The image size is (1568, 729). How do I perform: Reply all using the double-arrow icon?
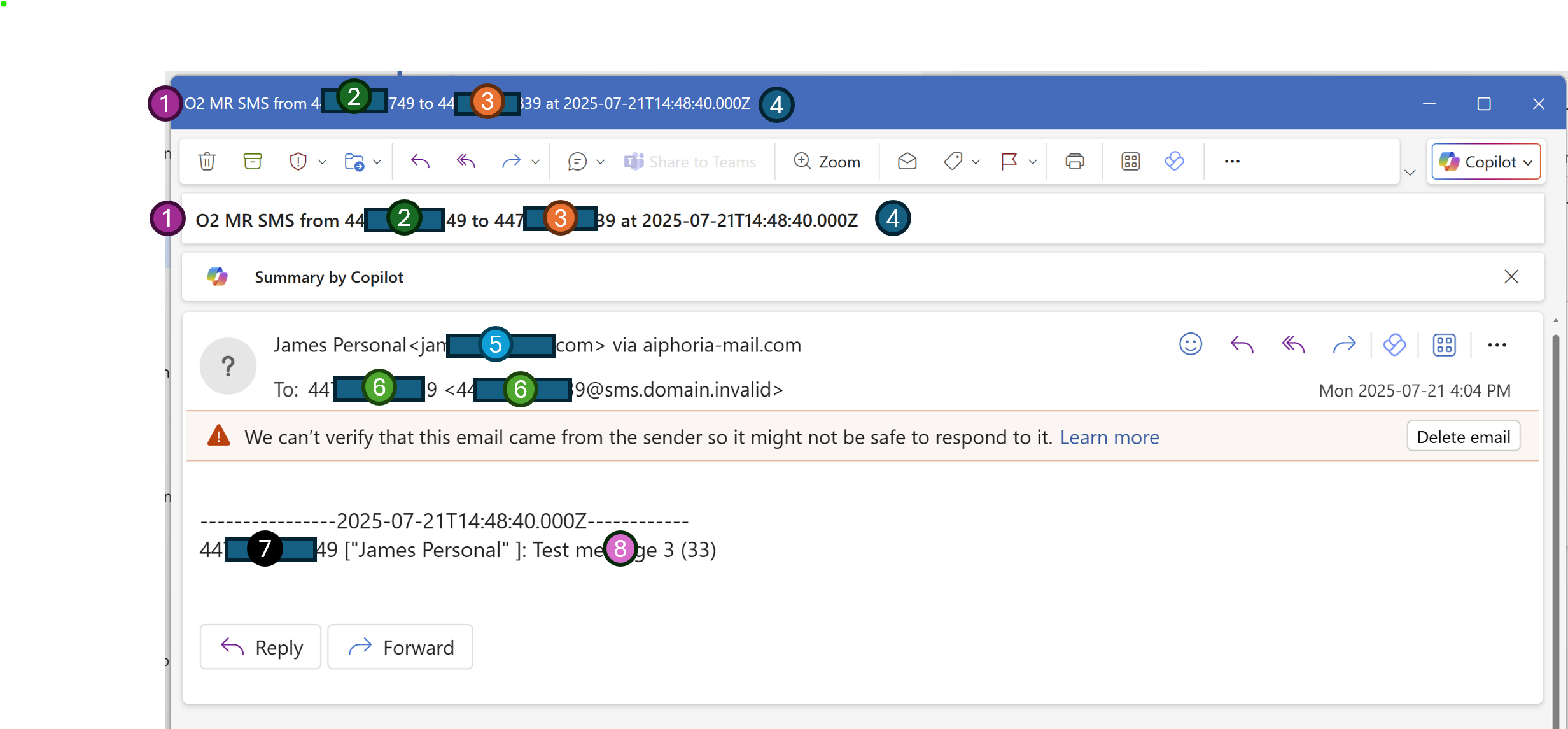(465, 161)
